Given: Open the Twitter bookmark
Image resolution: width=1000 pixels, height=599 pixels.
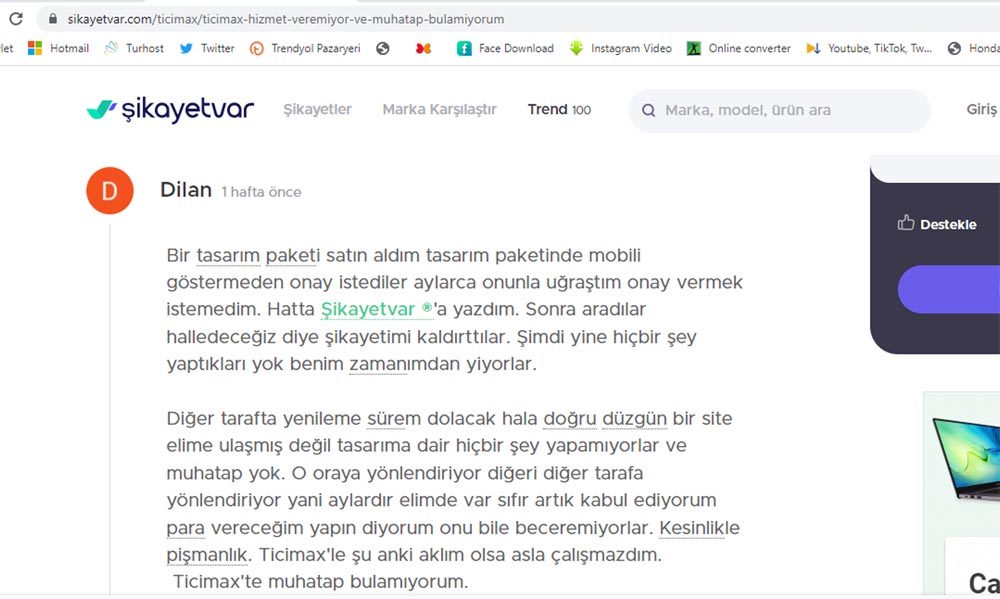Looking at the screenshot, I should [207, 48].
